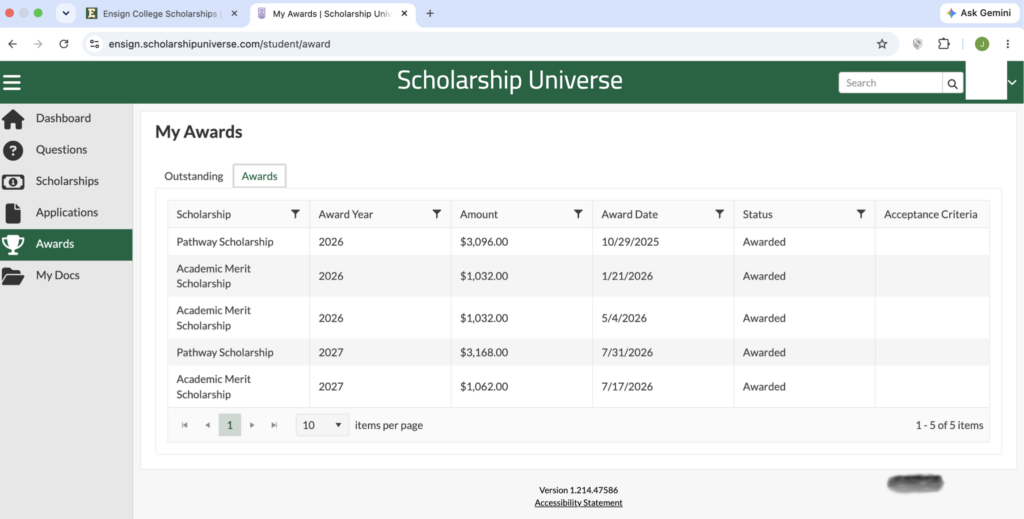Click the Search input field

[890, 83]
